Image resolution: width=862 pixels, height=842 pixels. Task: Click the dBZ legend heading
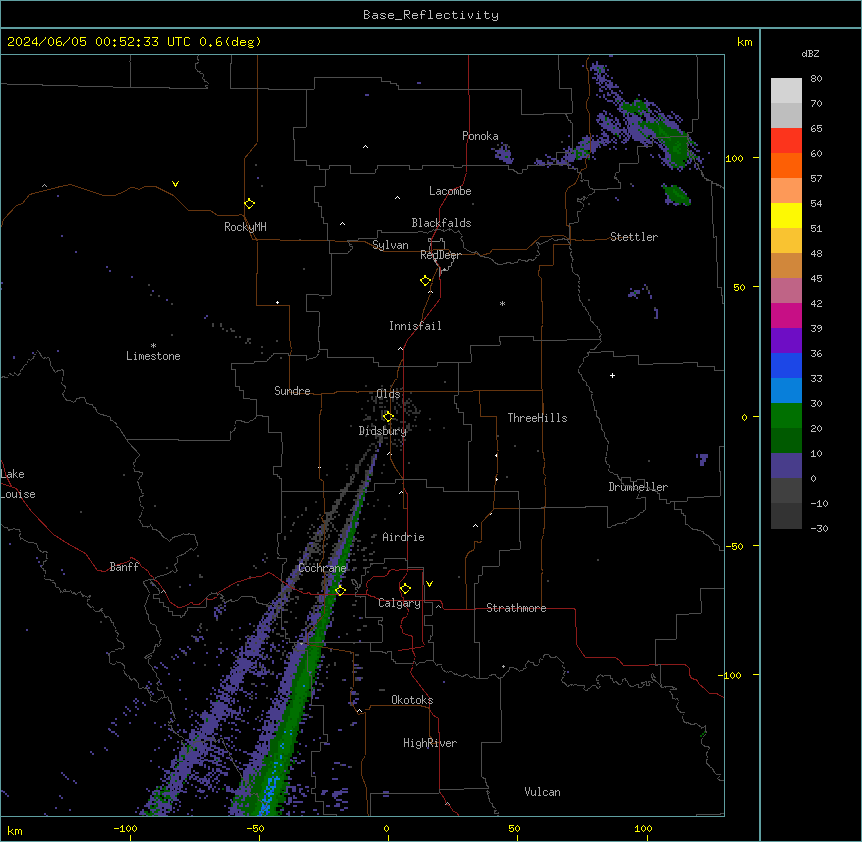point(810,54)
